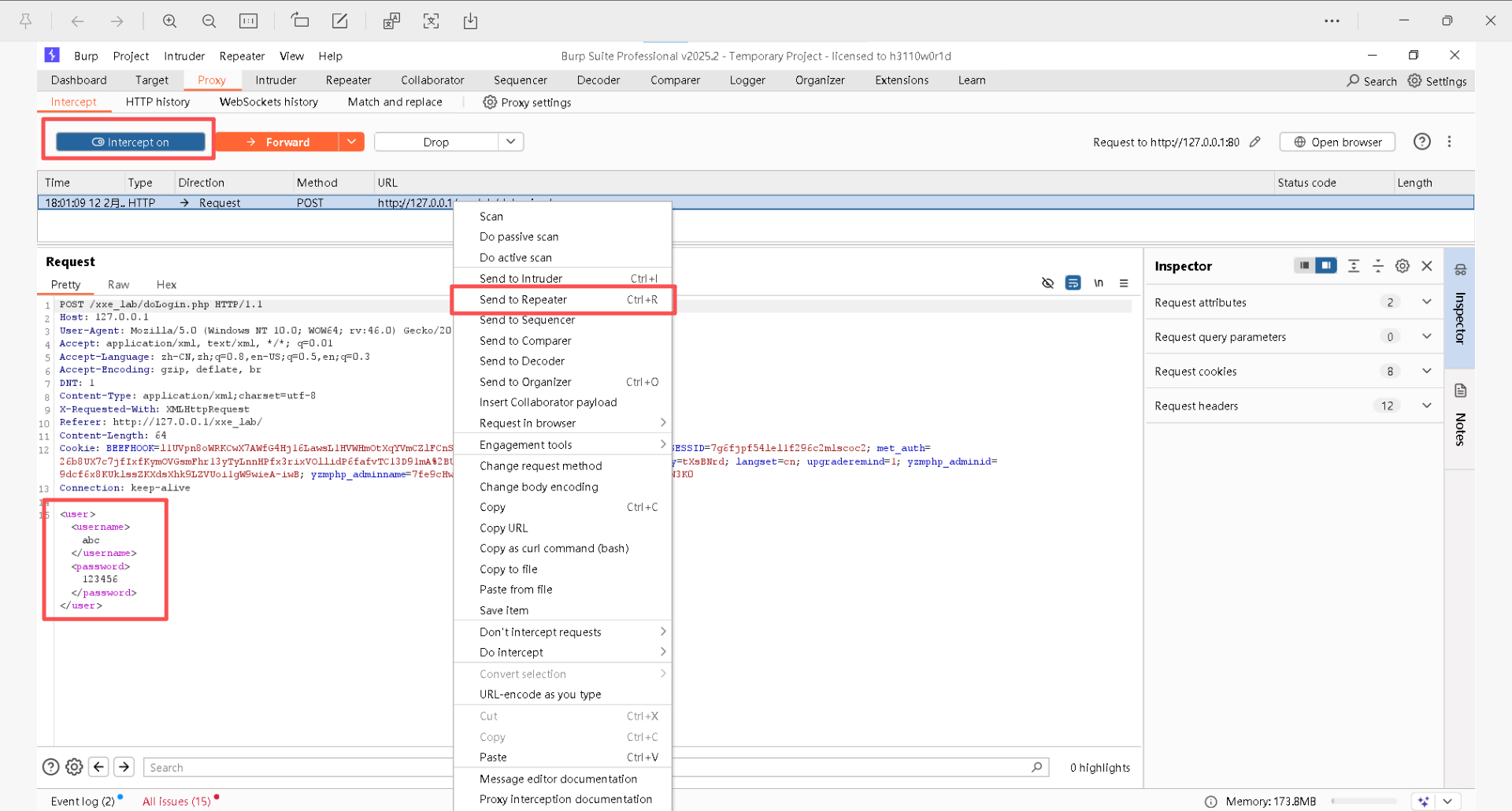1512x811 pixels.
Task: Toggle line wrap in the message editor
Action: [1073, 283]
